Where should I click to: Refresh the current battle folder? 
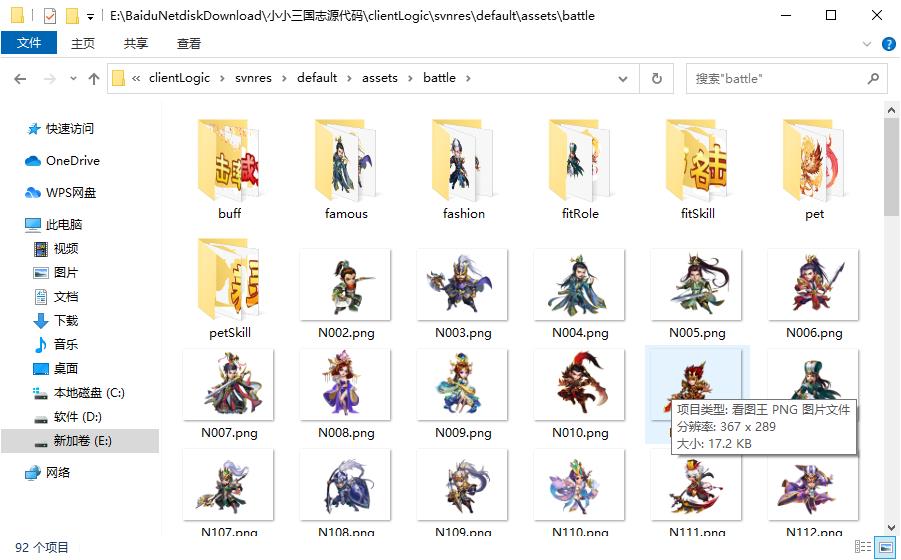pyautogui.click(x=656, y=79)
